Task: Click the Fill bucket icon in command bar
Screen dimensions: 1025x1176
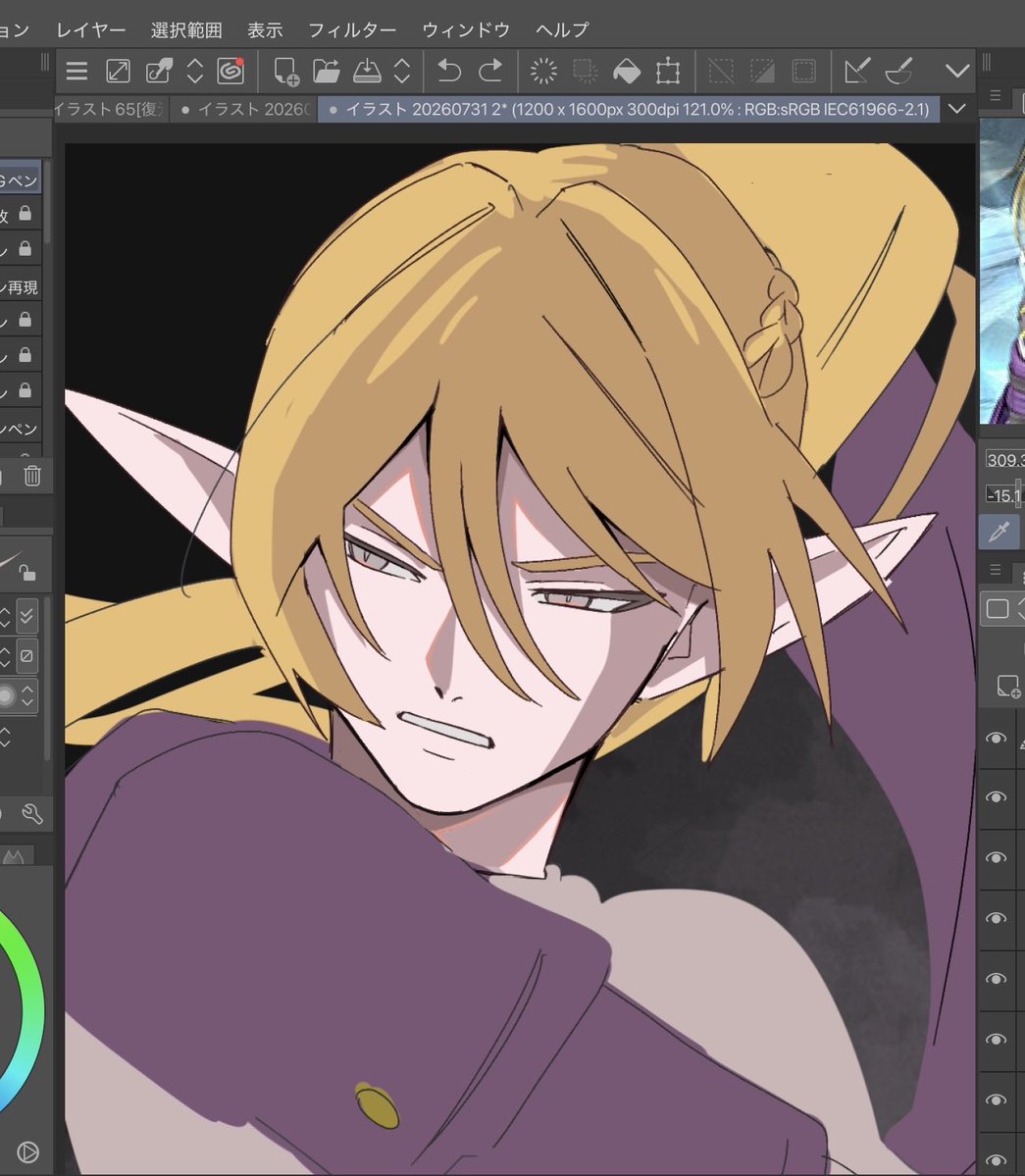Action: pyautogui.click(x=626, y=72)
